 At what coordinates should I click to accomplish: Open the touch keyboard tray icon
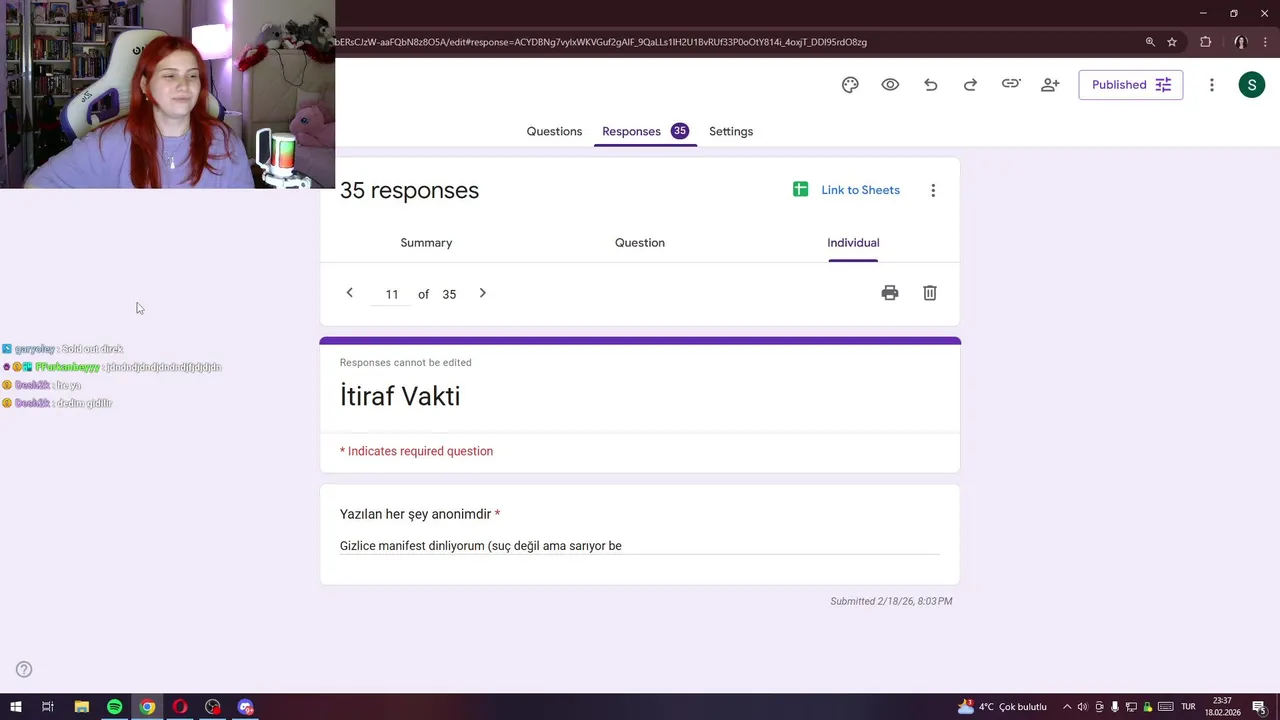tap(1165, 707)
